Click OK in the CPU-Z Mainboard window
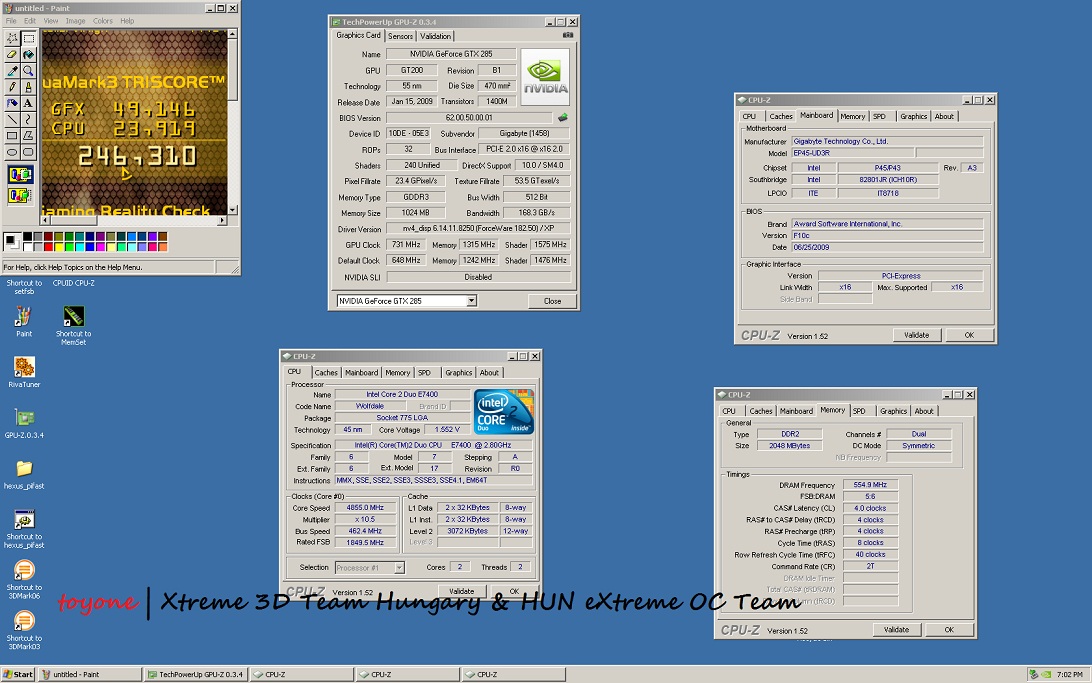1092x683 pixels. click(969, 335)
